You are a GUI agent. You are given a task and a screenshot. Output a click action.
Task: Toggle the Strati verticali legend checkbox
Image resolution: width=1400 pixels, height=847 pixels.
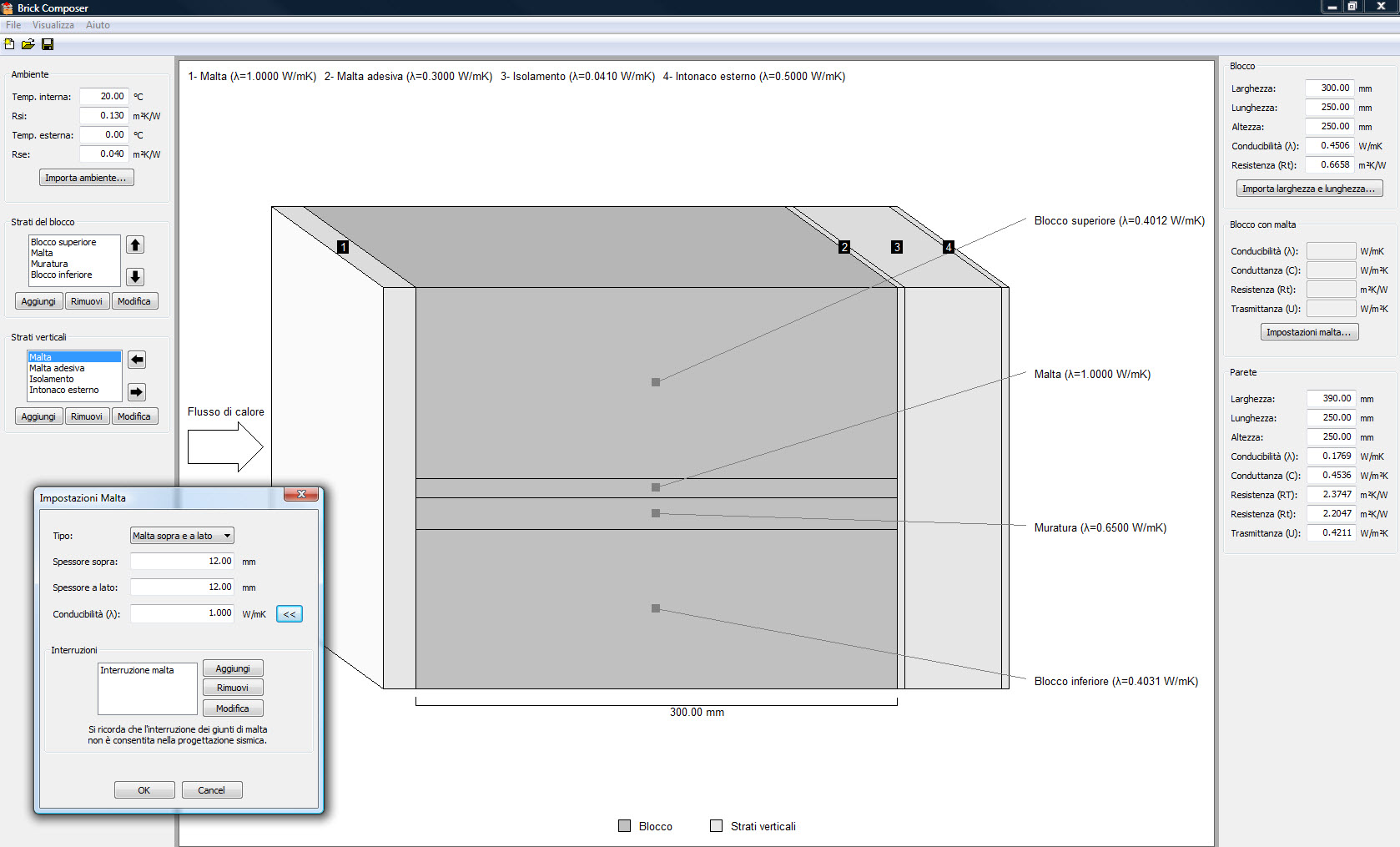click(x=717, y=826)
